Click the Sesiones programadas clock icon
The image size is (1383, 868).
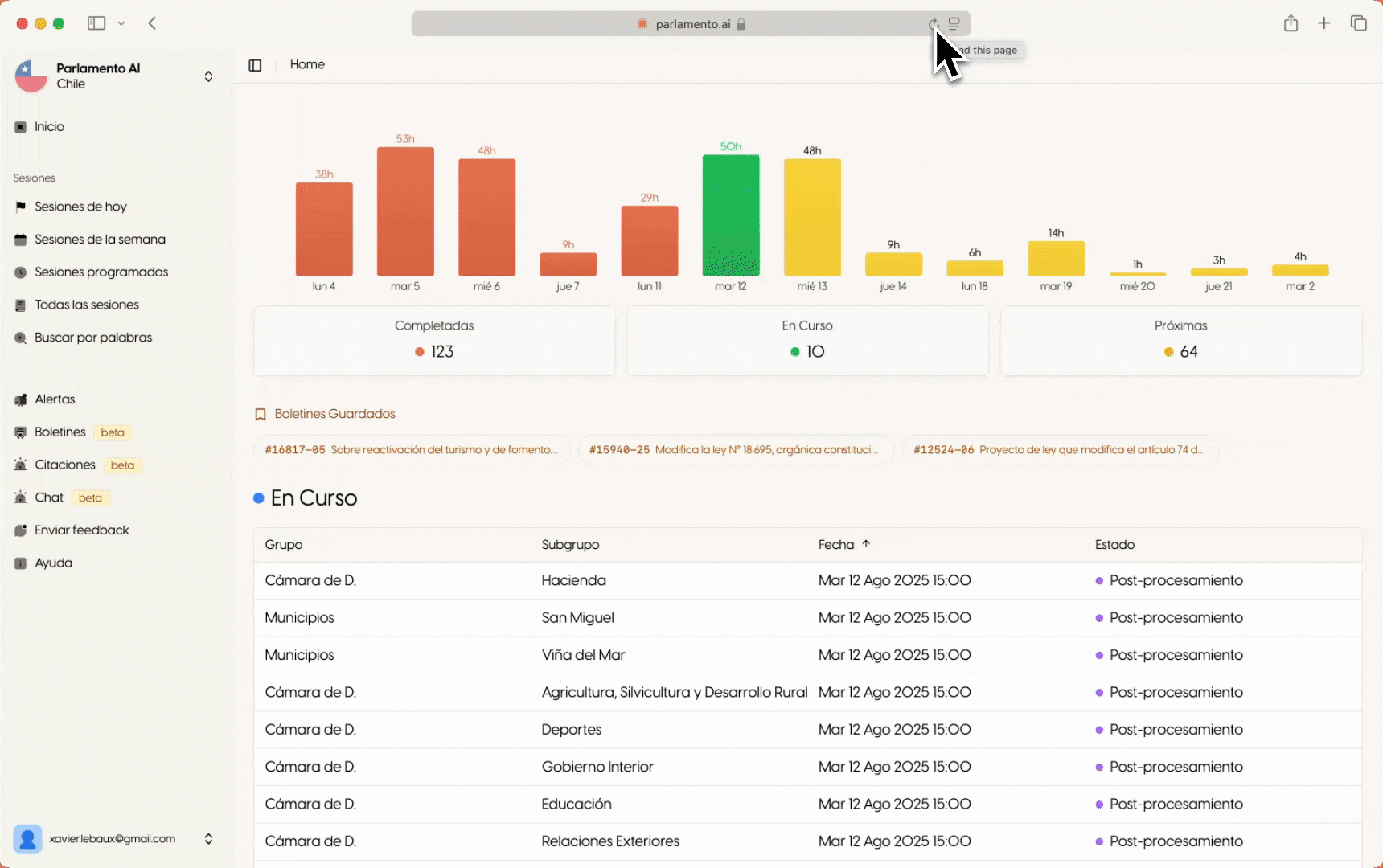point(21,272)
